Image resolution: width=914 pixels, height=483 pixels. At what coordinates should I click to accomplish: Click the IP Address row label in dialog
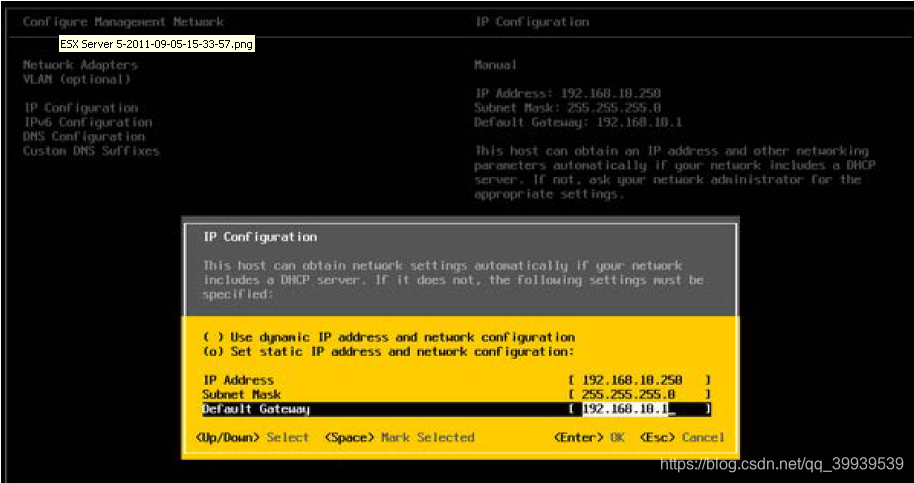(x=238, y=380)
